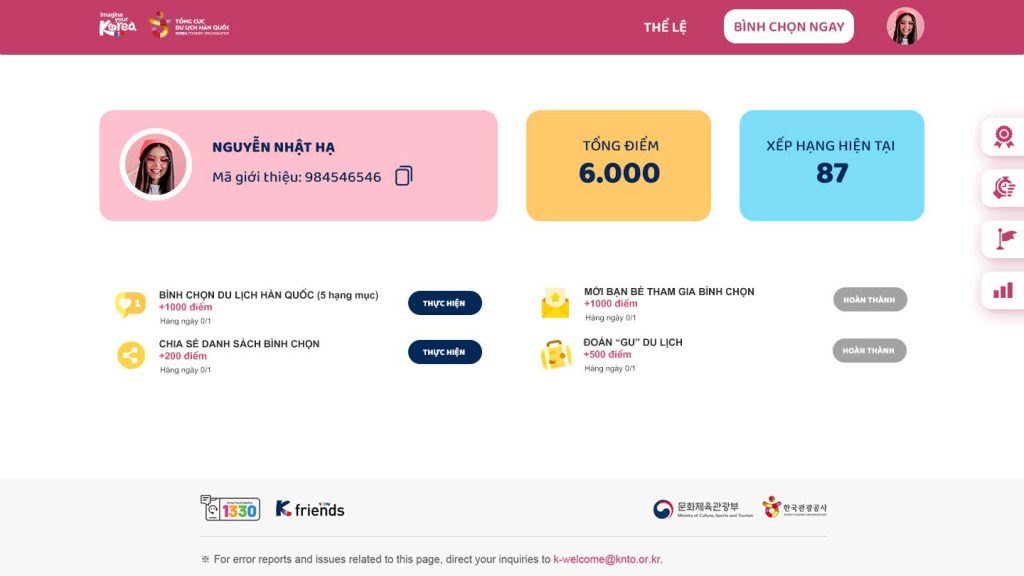Screen dimensions: 1024x576
Task: Click the heart vote task icon
Action: [x=130, y=304]
